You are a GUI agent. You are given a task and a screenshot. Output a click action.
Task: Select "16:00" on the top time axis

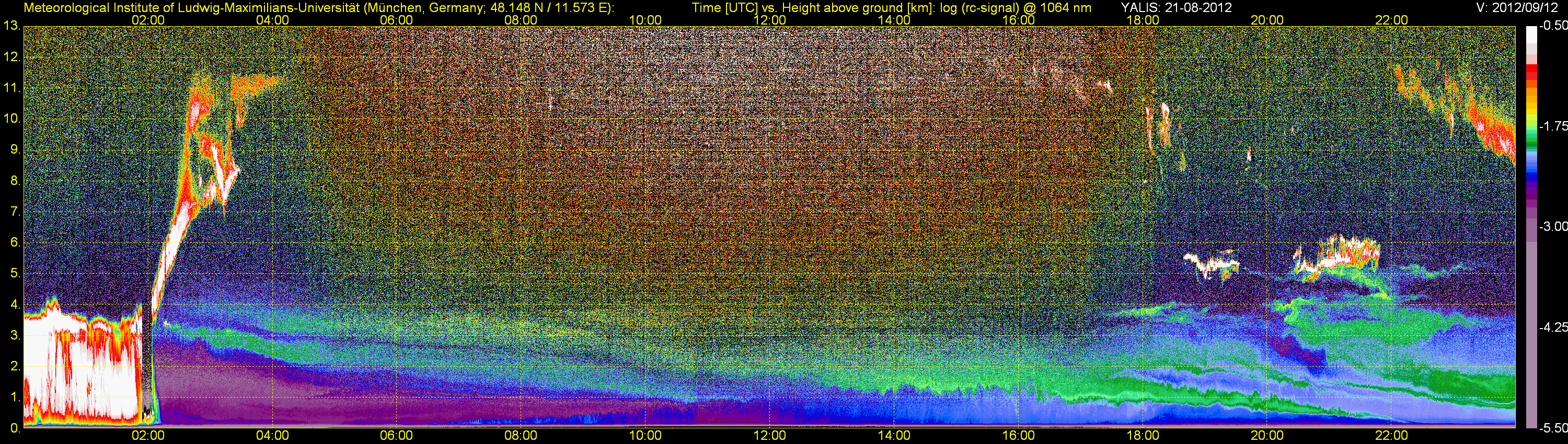(x=1018, y=19)
